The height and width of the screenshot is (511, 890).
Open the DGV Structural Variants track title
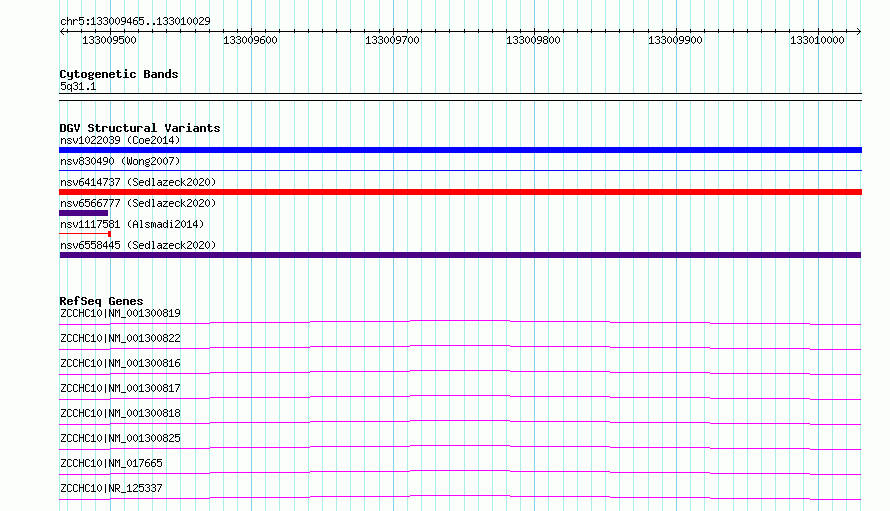(140, 128)
